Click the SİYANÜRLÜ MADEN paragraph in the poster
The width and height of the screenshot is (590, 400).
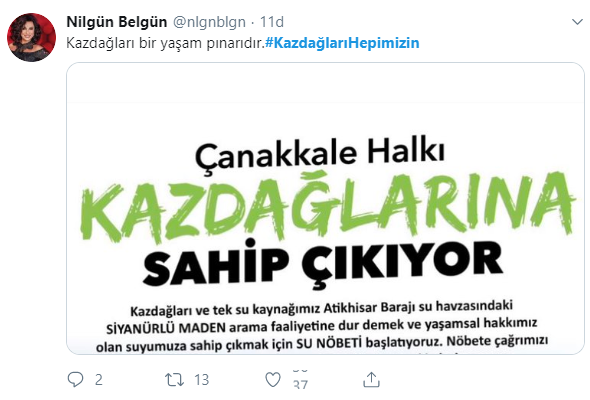click(322, 325)
